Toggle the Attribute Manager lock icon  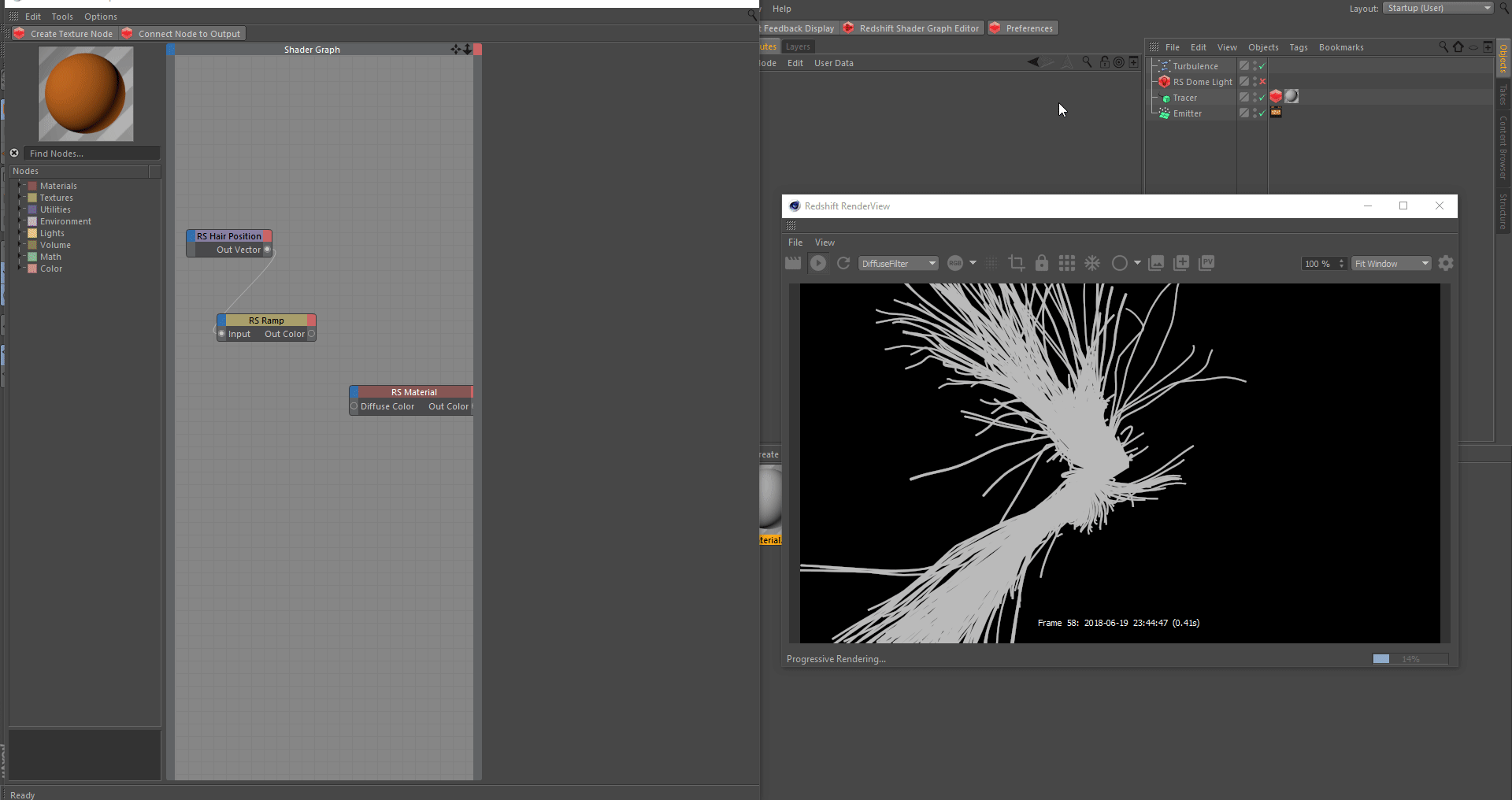click(1105, 62)
